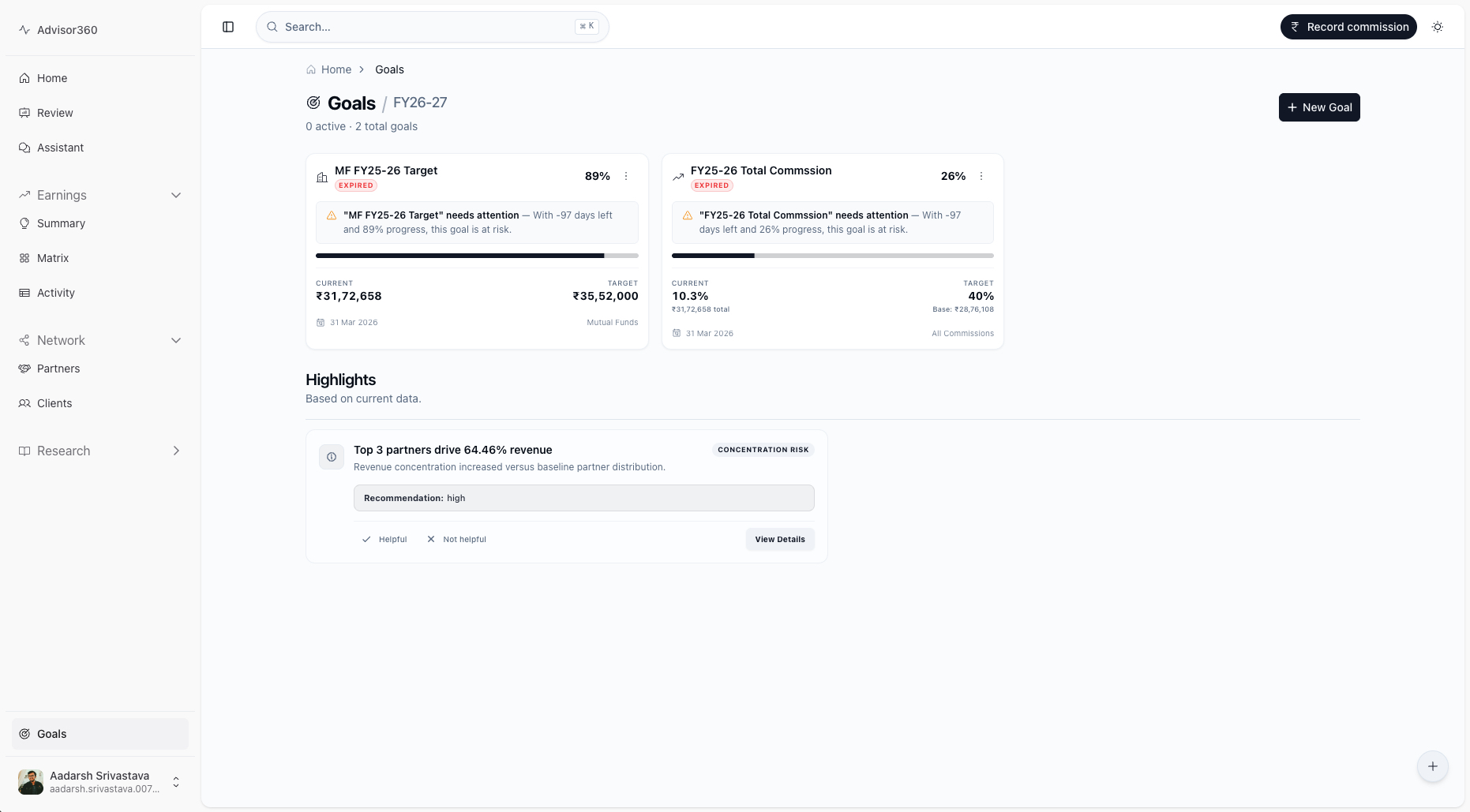Click the CONCENTRATION RISK badge
Viewport: 1470px width, 812px height.
click(763, 450)
